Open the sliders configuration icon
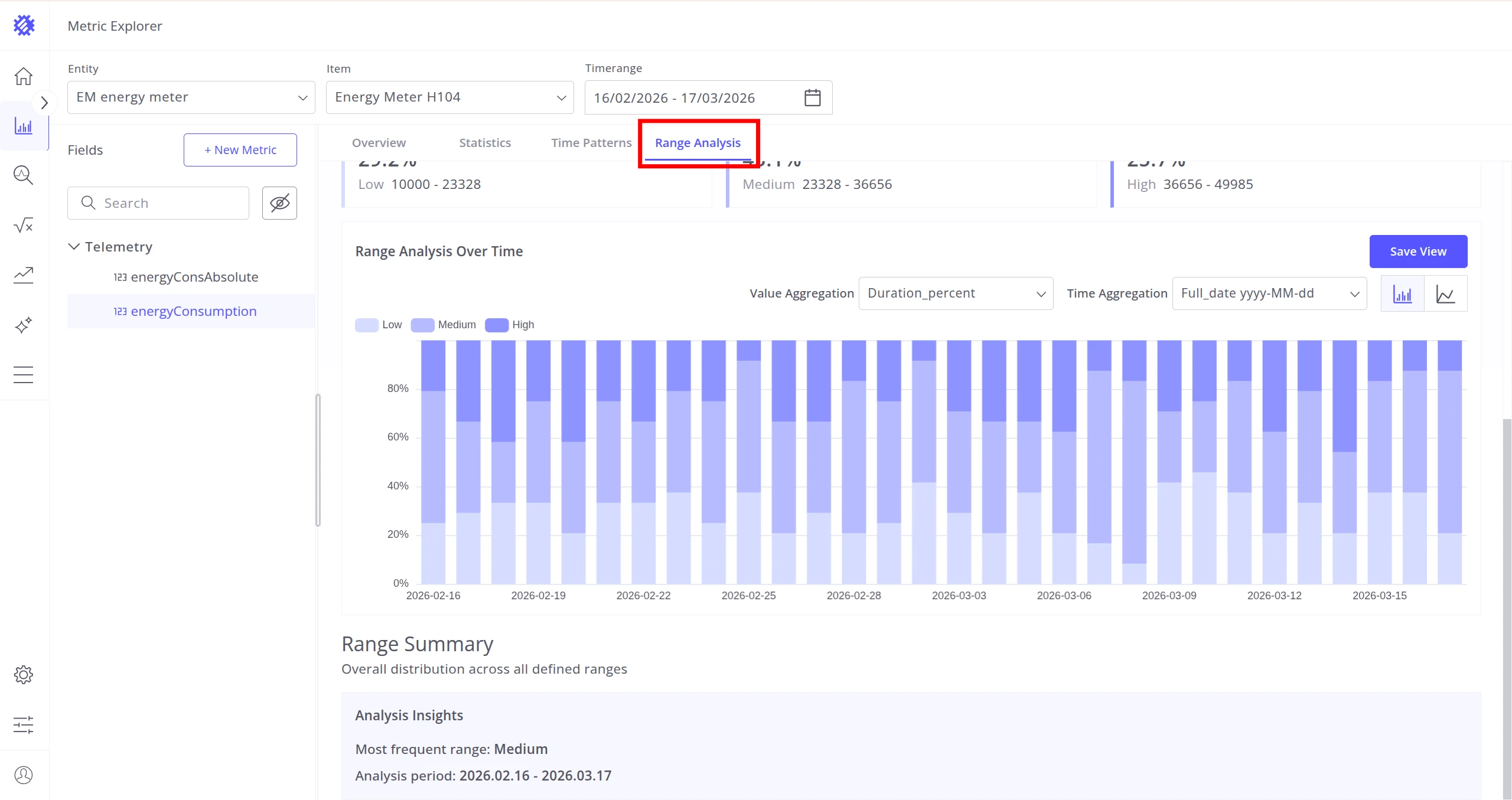The height and width of the screenshot is (800, 1512). 24,725
